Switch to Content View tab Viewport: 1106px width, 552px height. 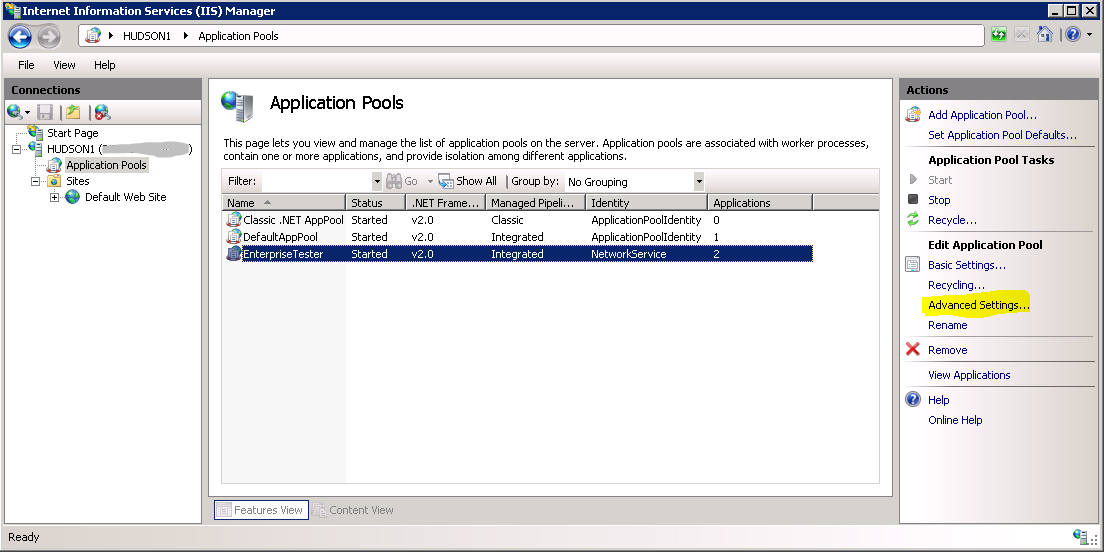[354, 510]
